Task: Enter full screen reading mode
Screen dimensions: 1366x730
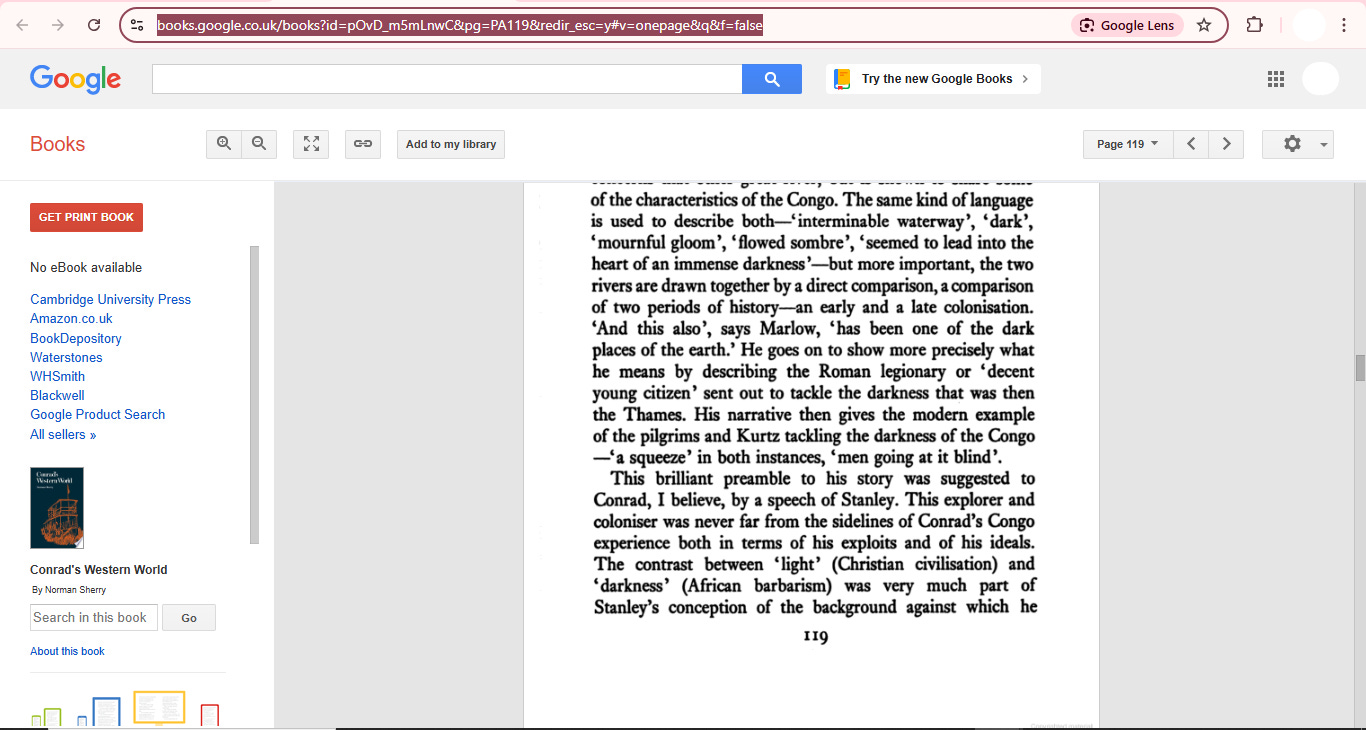Action: (311, 144)
